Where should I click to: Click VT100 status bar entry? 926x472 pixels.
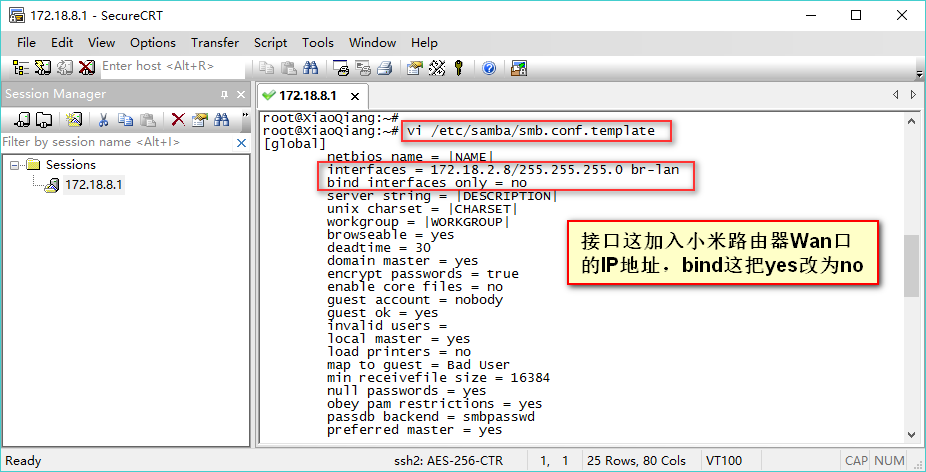724,461
